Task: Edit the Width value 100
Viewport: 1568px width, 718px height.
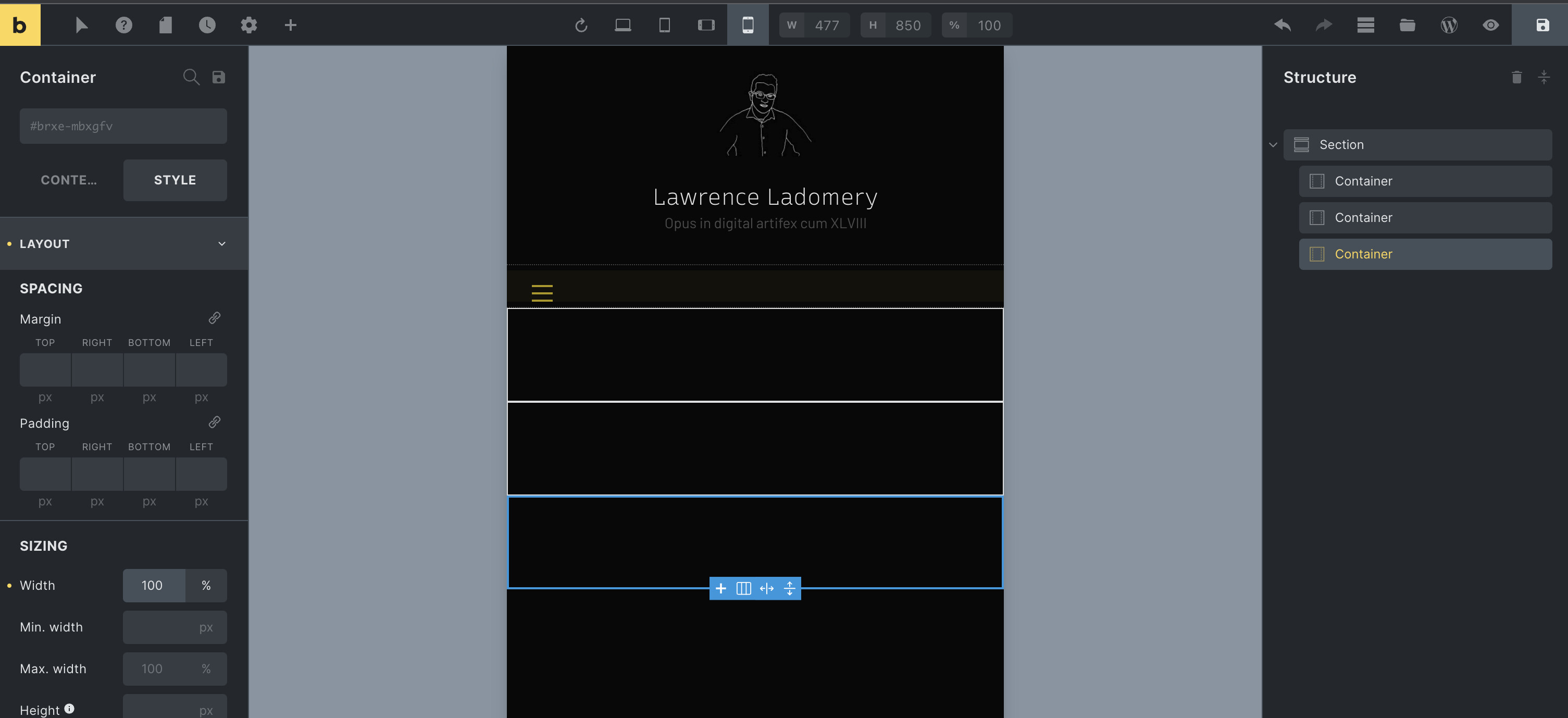Action: click(154, 585)
